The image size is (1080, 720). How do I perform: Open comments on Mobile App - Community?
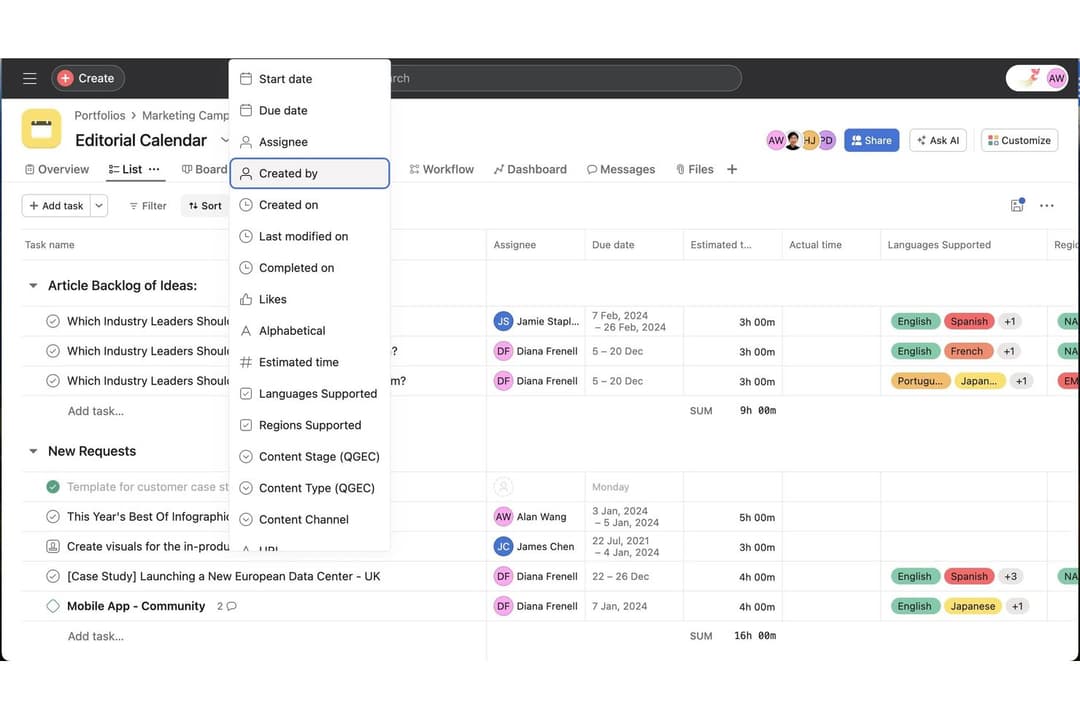click(227, 606)
